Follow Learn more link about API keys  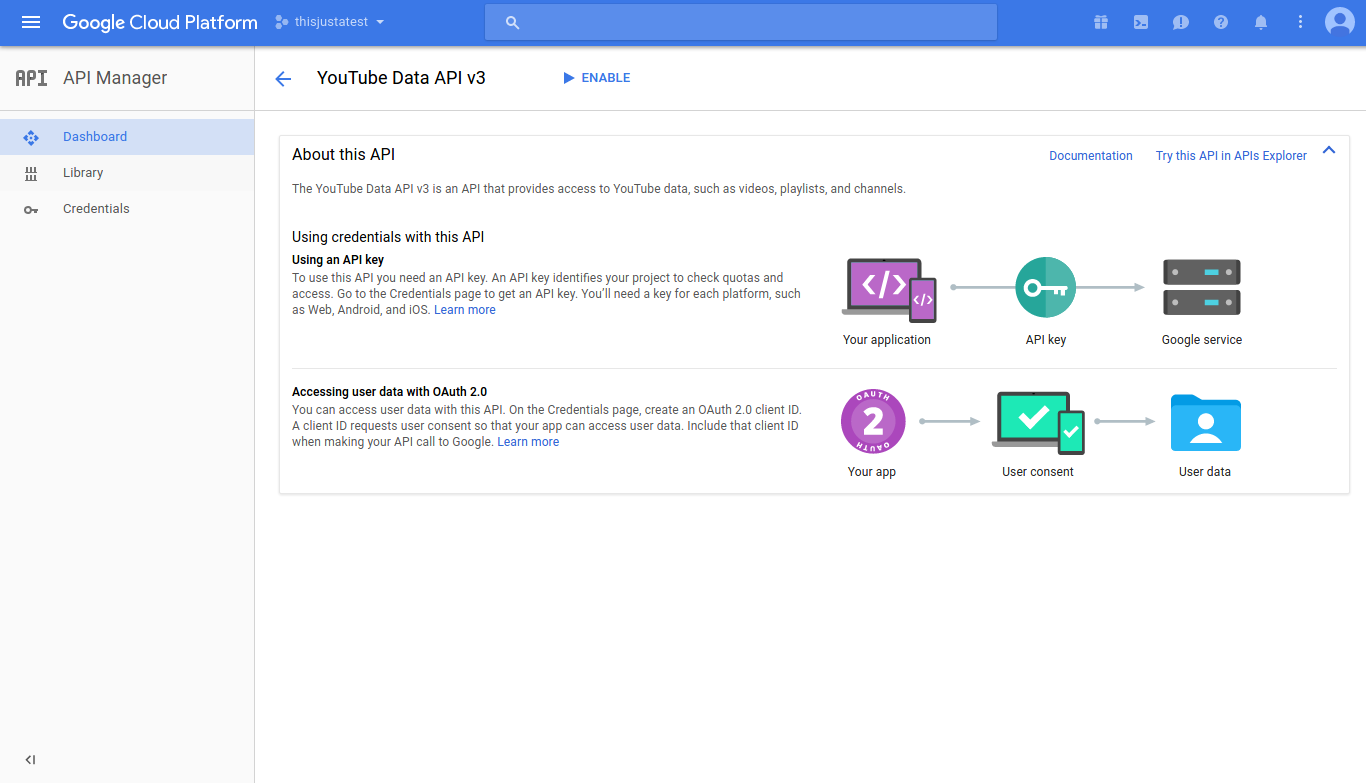coord(465,310)
